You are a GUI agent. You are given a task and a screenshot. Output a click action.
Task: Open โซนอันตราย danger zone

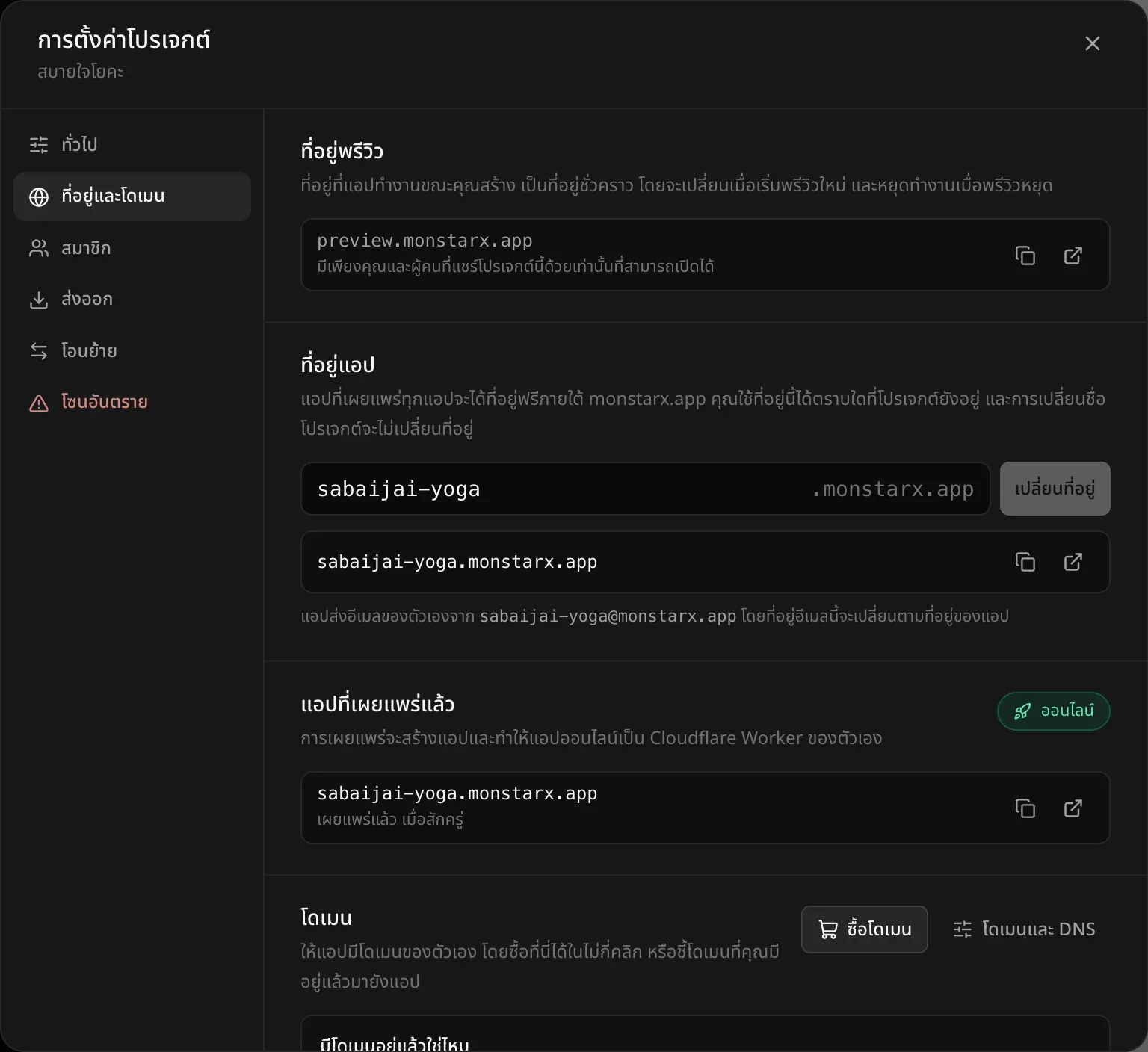132,403
